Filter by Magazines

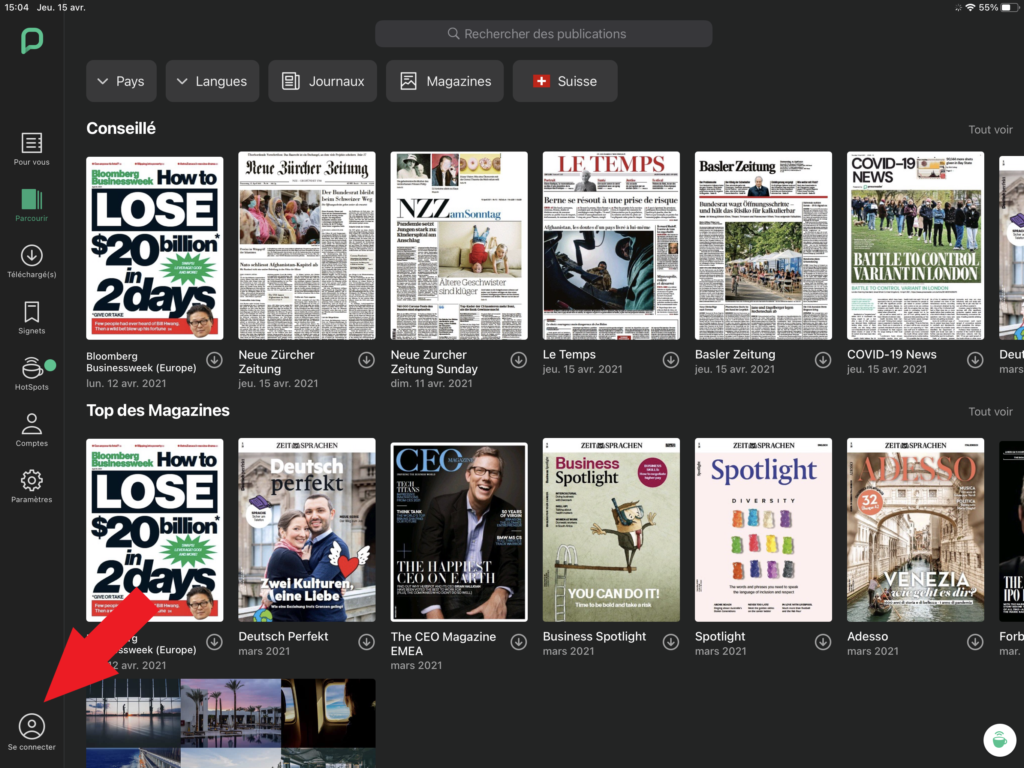tap(445, 81)
